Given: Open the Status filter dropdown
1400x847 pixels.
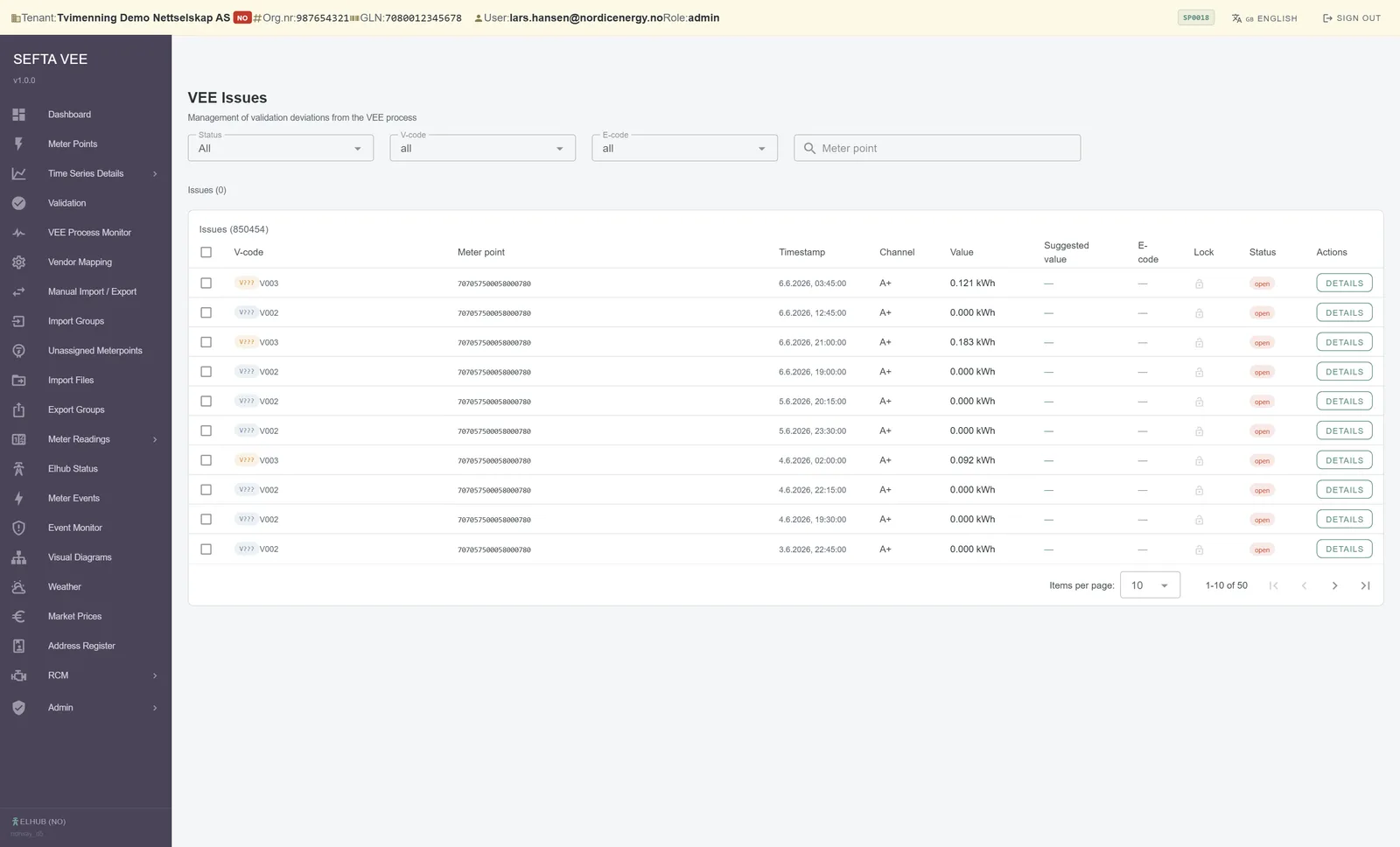Looking at the screenshot, I should (281, 148).
